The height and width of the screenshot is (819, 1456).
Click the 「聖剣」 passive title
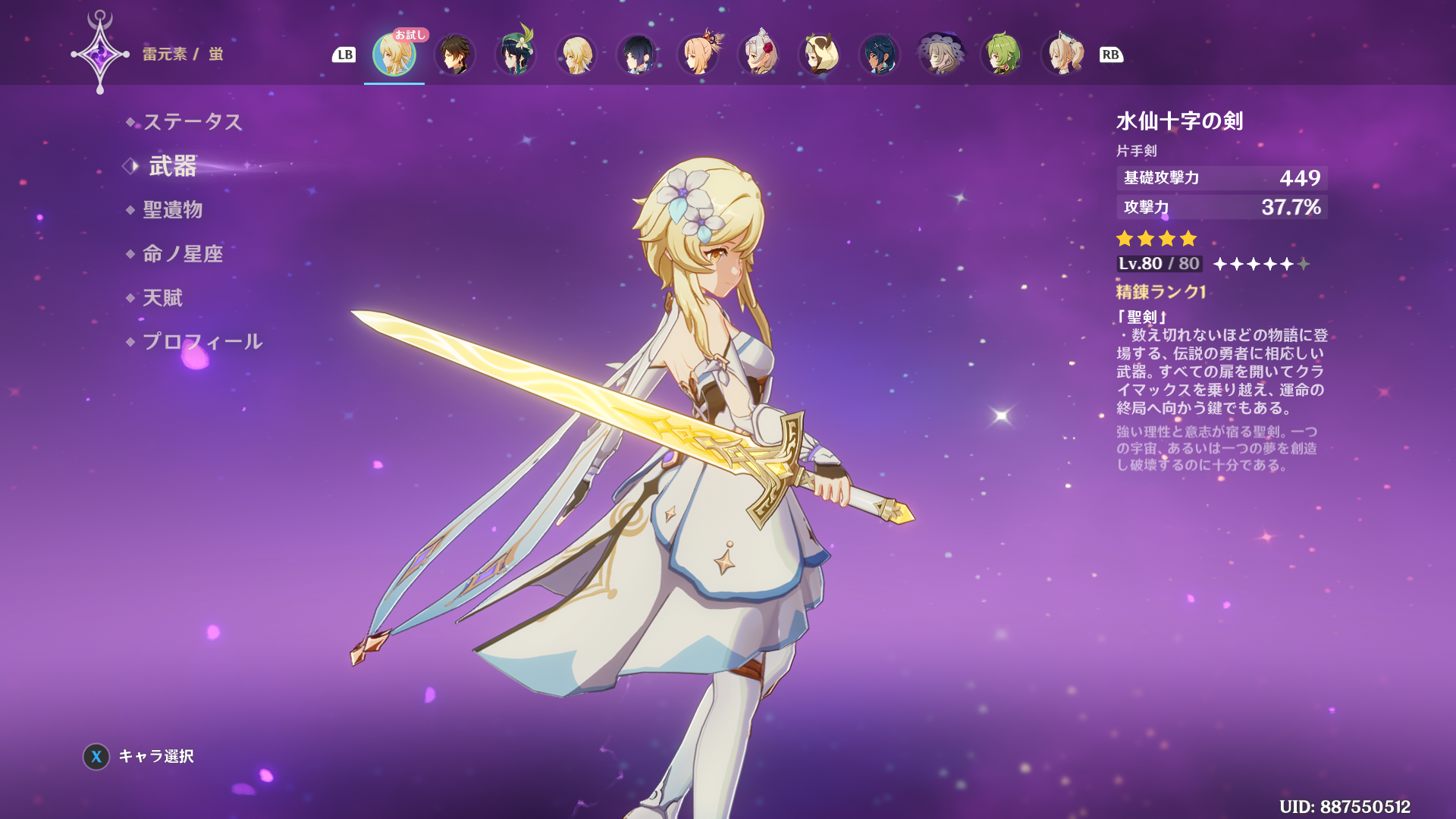click(x=1142, y=317)
